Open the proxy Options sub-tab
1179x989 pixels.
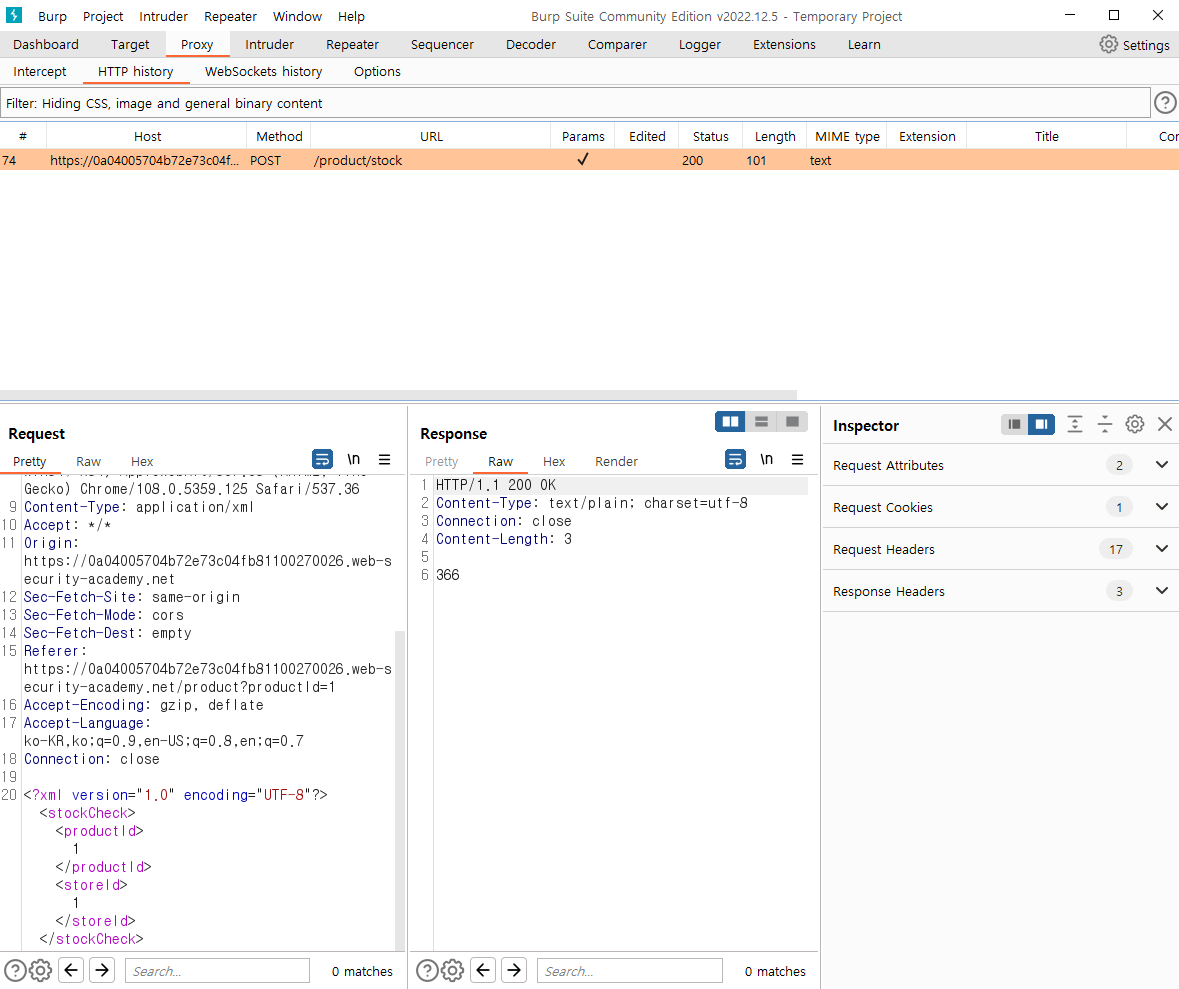click(377, 71)
